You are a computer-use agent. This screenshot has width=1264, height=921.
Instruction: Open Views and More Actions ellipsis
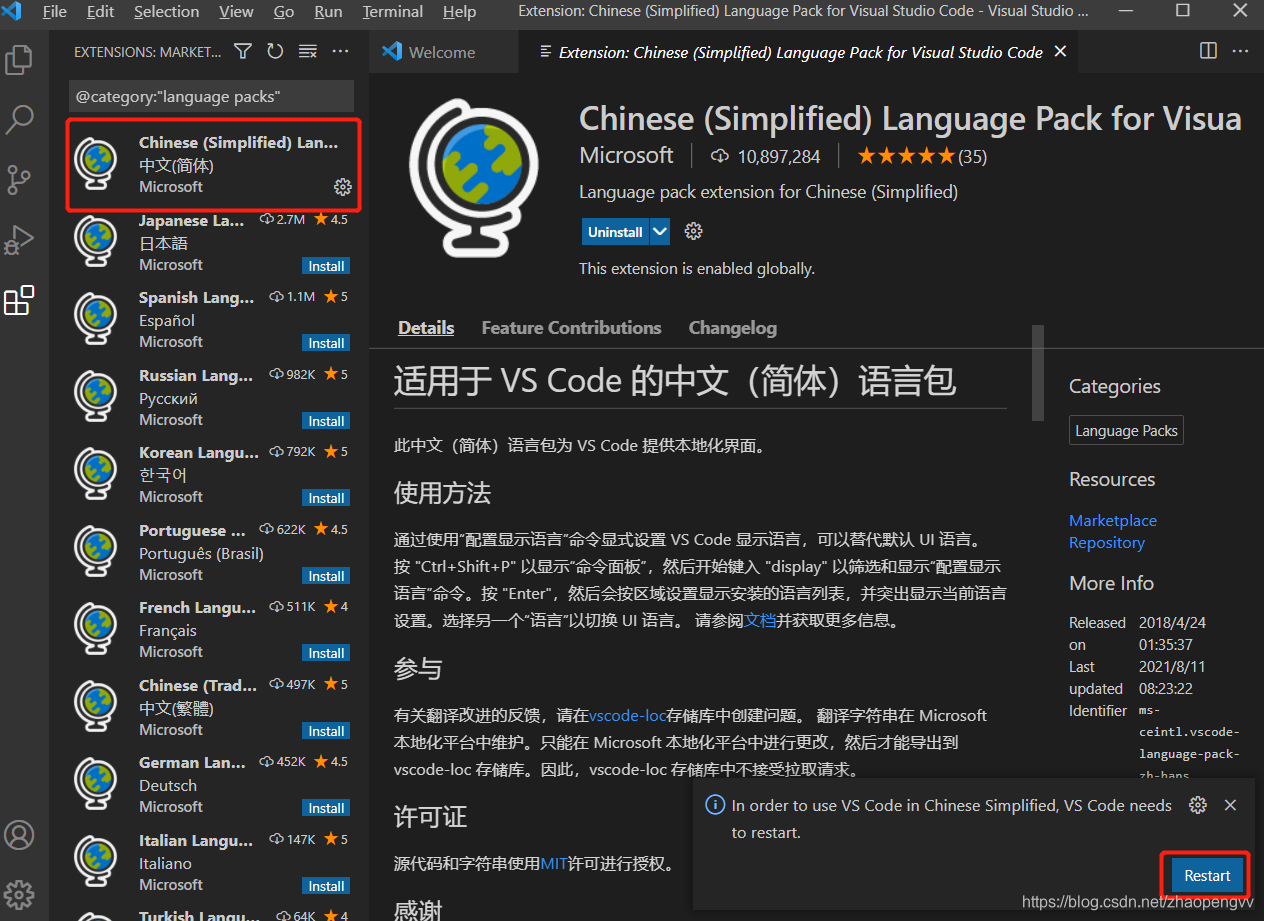pyautogui.click(x=341, y=51)
